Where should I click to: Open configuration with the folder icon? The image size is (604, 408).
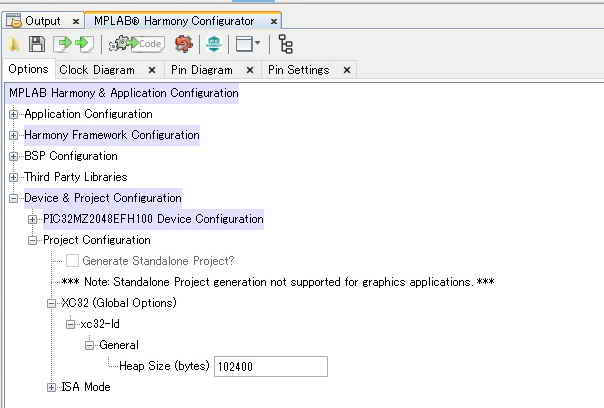pyautogui.click(x=14, y=44)
